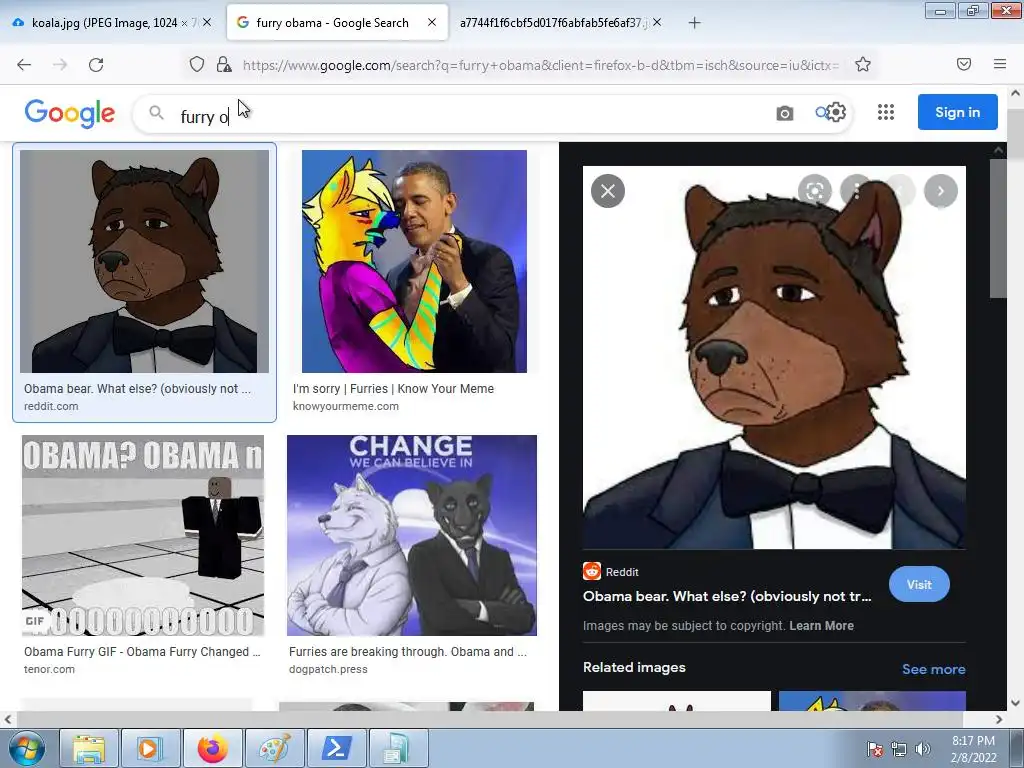1024x768 pixels.
Task: Click the Reddit source icon in preview
Action: [x=592, y=571]
